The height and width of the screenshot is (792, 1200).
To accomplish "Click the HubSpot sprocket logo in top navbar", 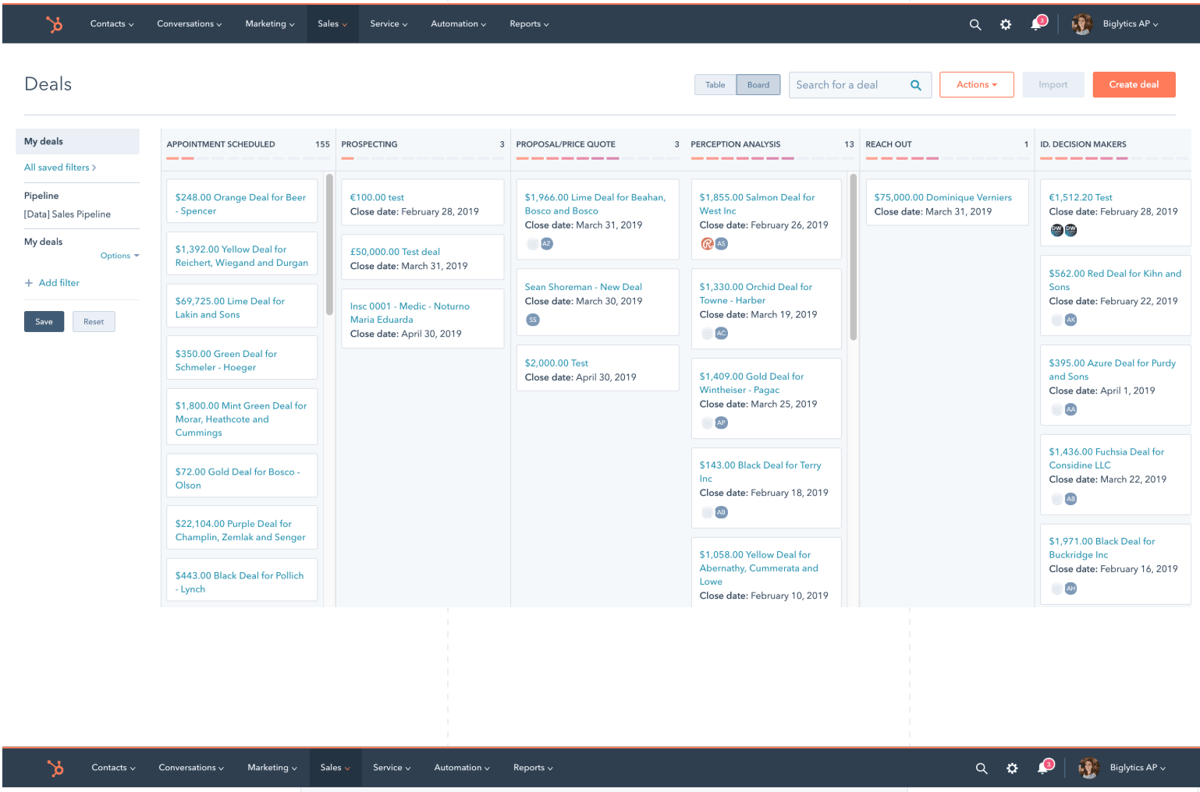I will pyautogui.click(x=54, y=24).
